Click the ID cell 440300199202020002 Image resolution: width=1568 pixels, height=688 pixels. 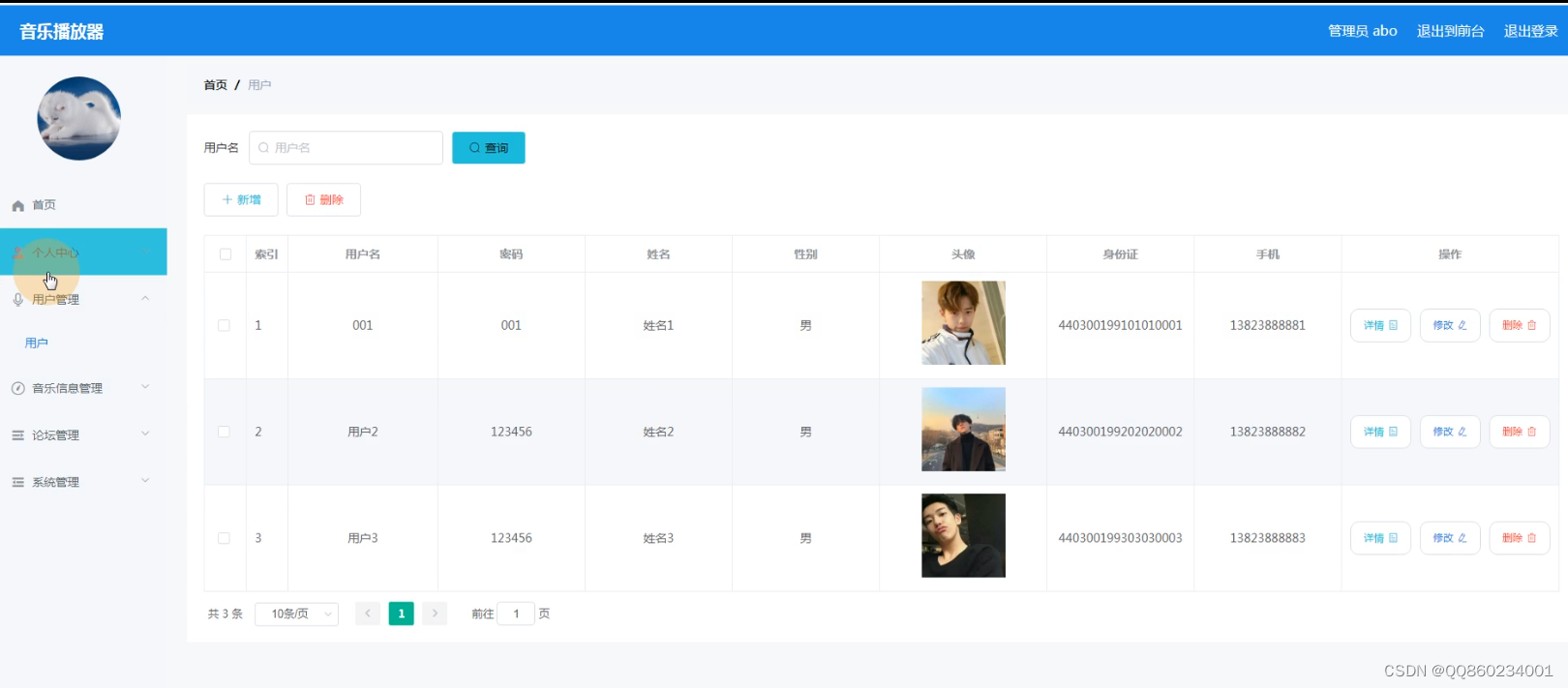(1120, 432)
